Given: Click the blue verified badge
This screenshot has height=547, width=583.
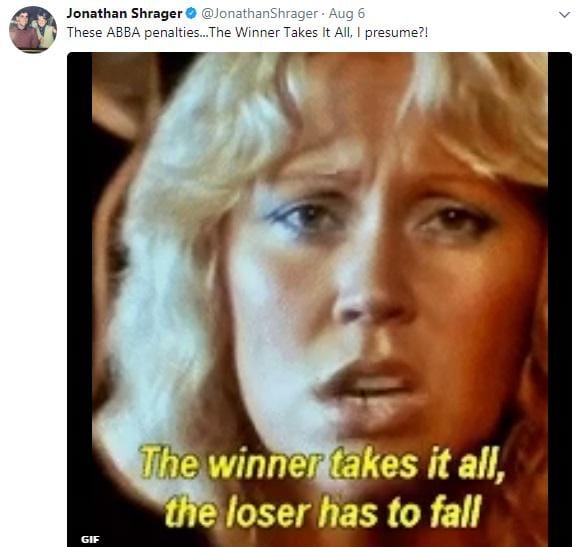Looking at the screenshot, I should pyautogui.click(x=191, y=14).
